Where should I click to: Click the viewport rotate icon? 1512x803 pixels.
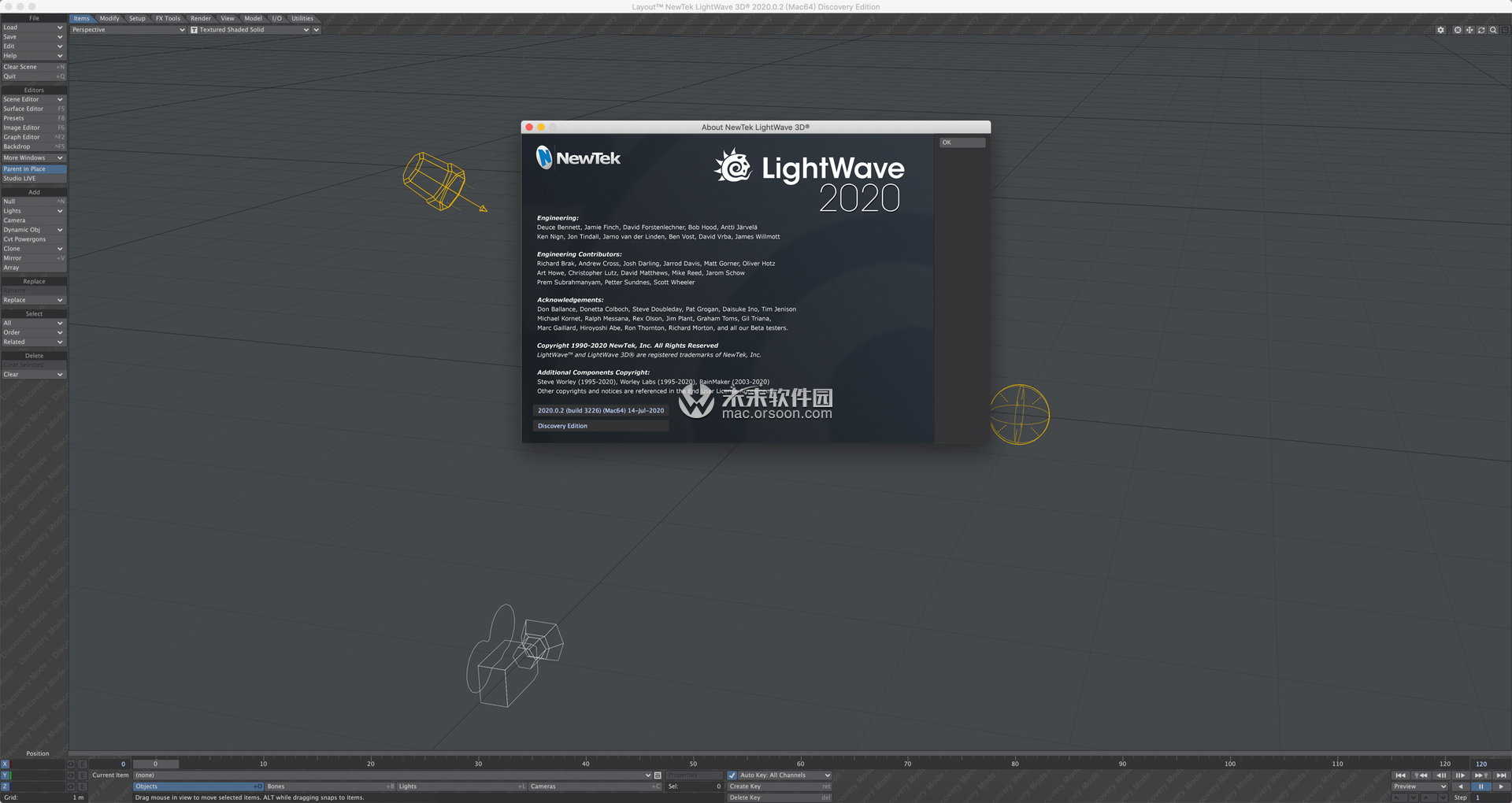[x=1481, y=30]
